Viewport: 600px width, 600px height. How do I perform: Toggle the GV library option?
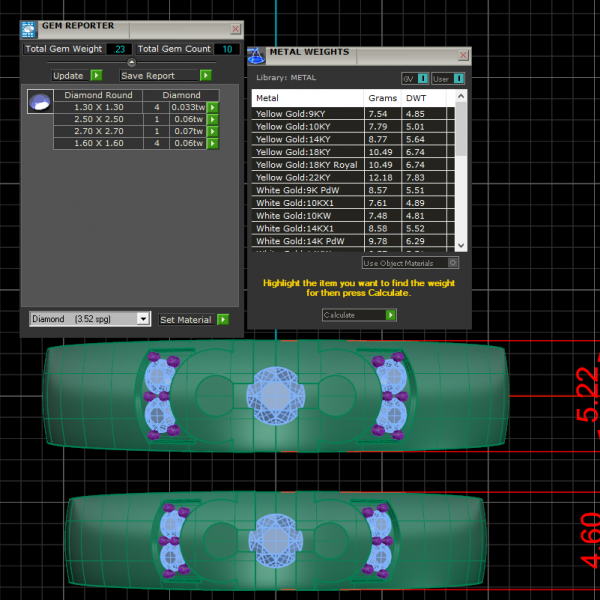click(x=422, y=78)
